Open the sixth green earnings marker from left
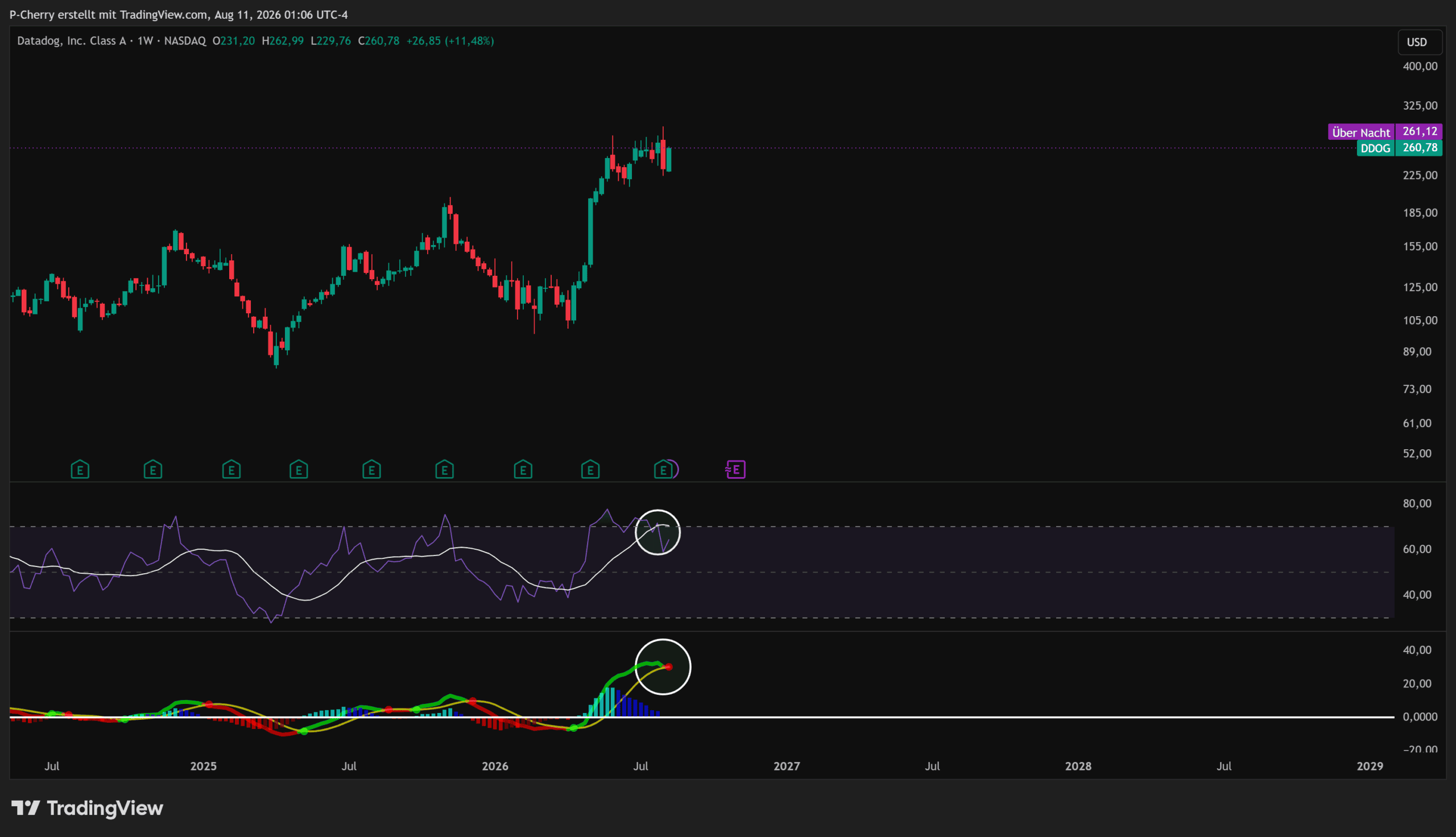 point(444,470)
